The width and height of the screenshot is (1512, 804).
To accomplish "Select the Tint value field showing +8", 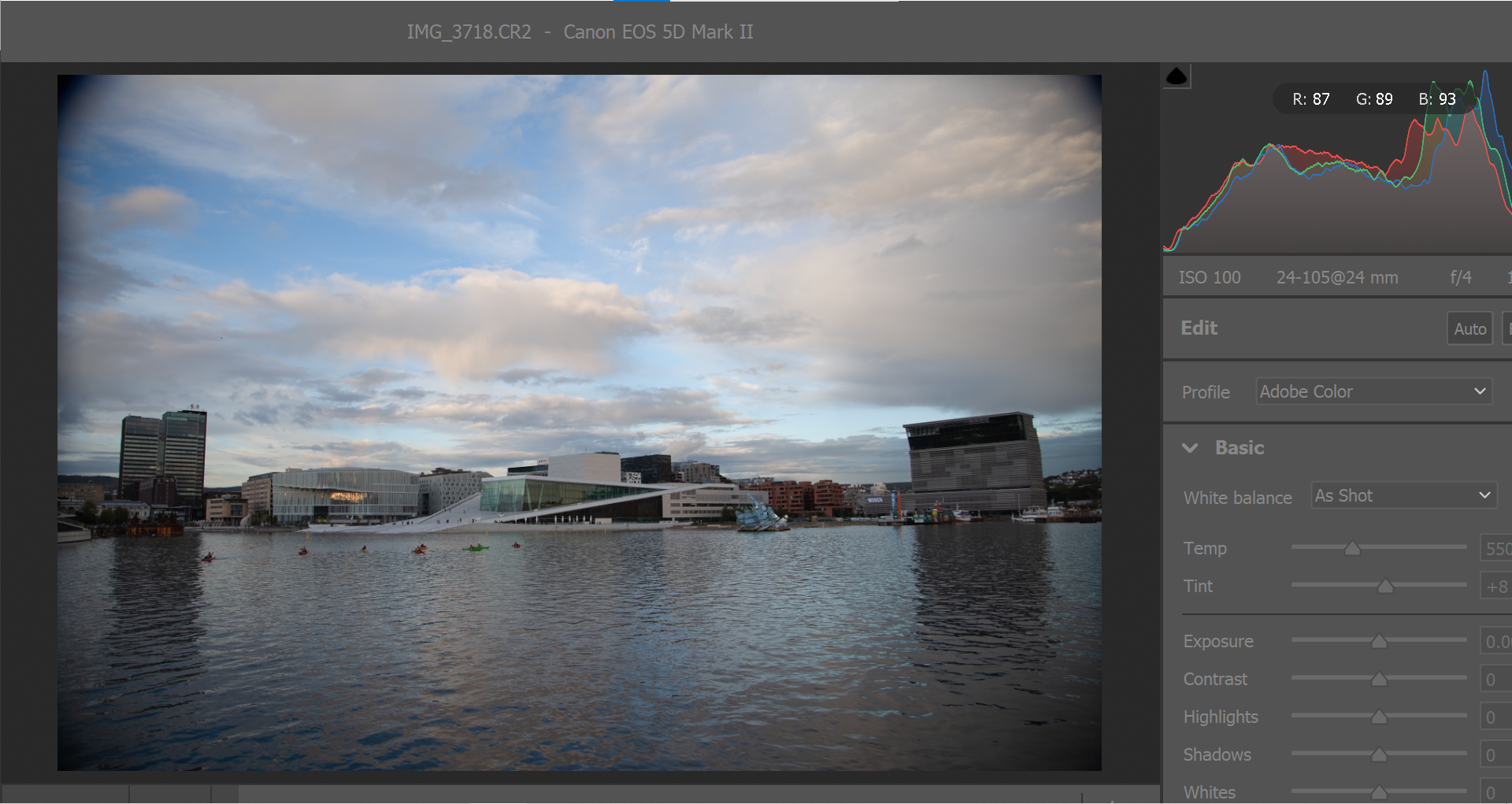I will 1496,586.
